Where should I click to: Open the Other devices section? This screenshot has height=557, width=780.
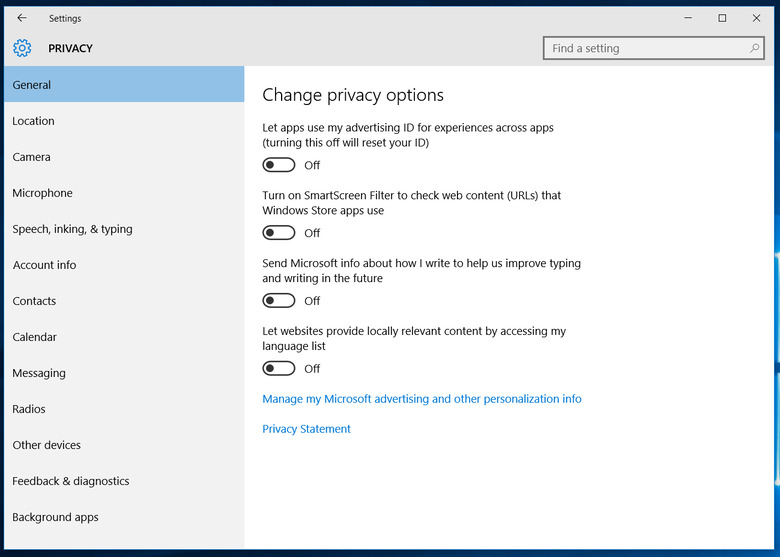[x=124, y=445]
